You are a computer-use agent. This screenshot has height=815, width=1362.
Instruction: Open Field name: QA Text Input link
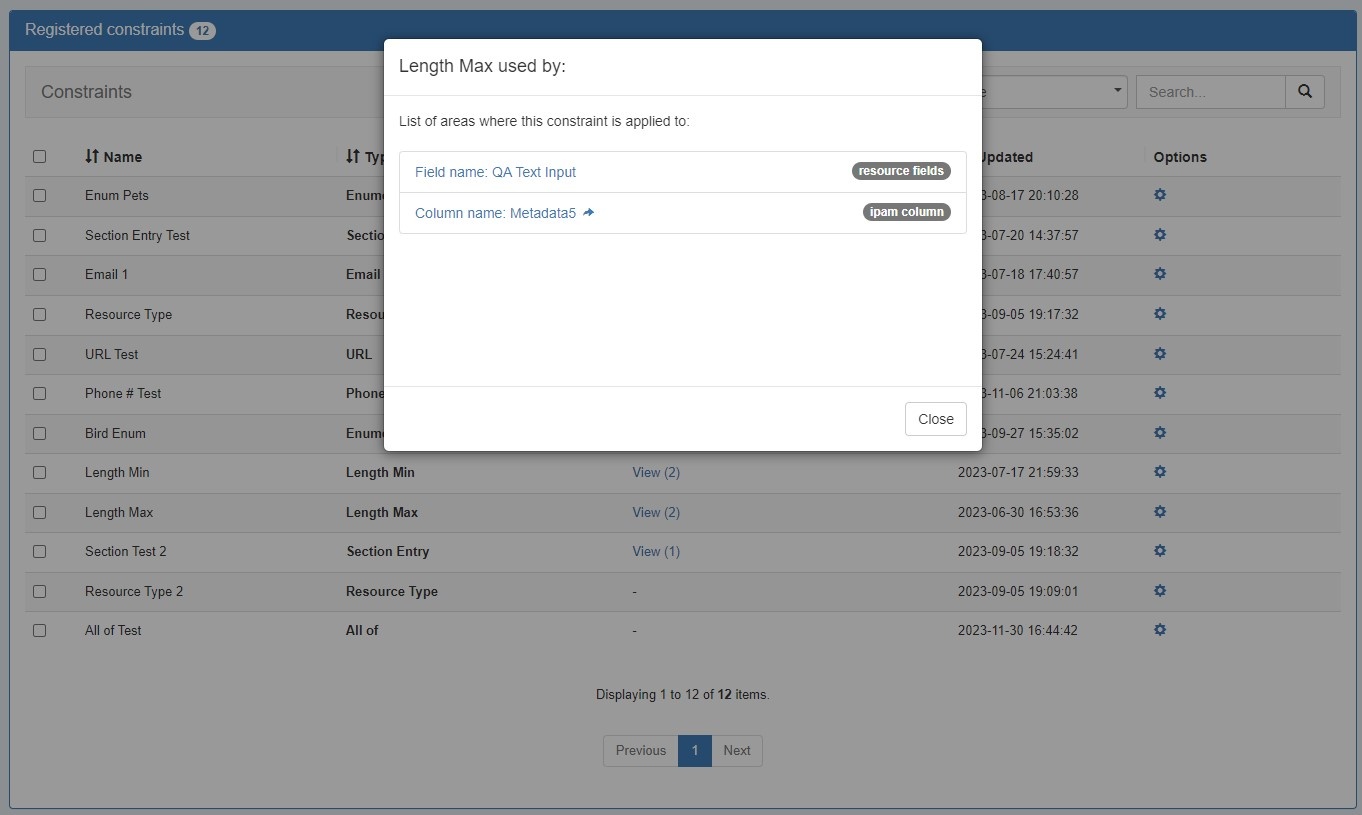(x=495, y=172)
